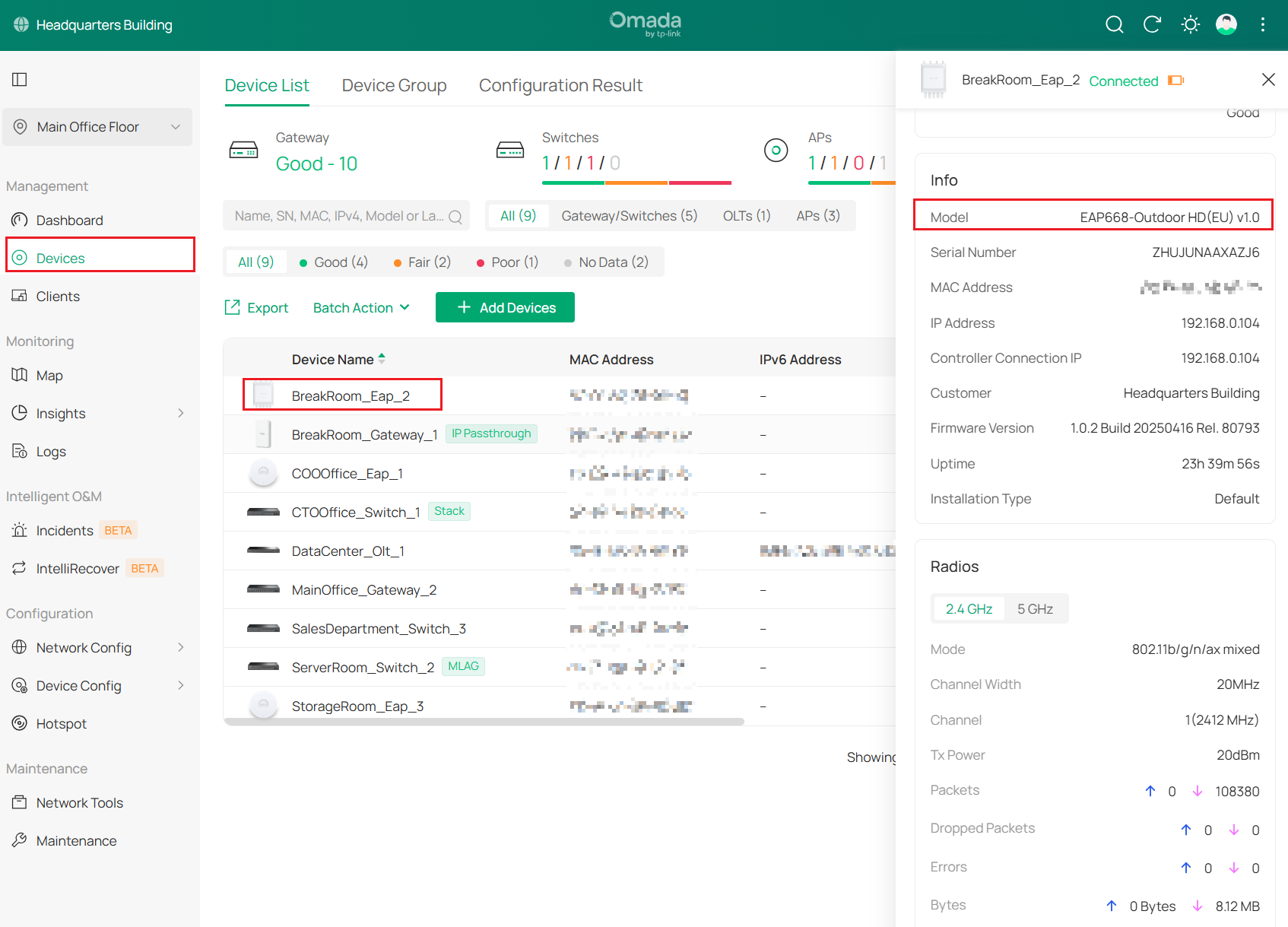Switch to the Configuration Result tab

[560, 85]
